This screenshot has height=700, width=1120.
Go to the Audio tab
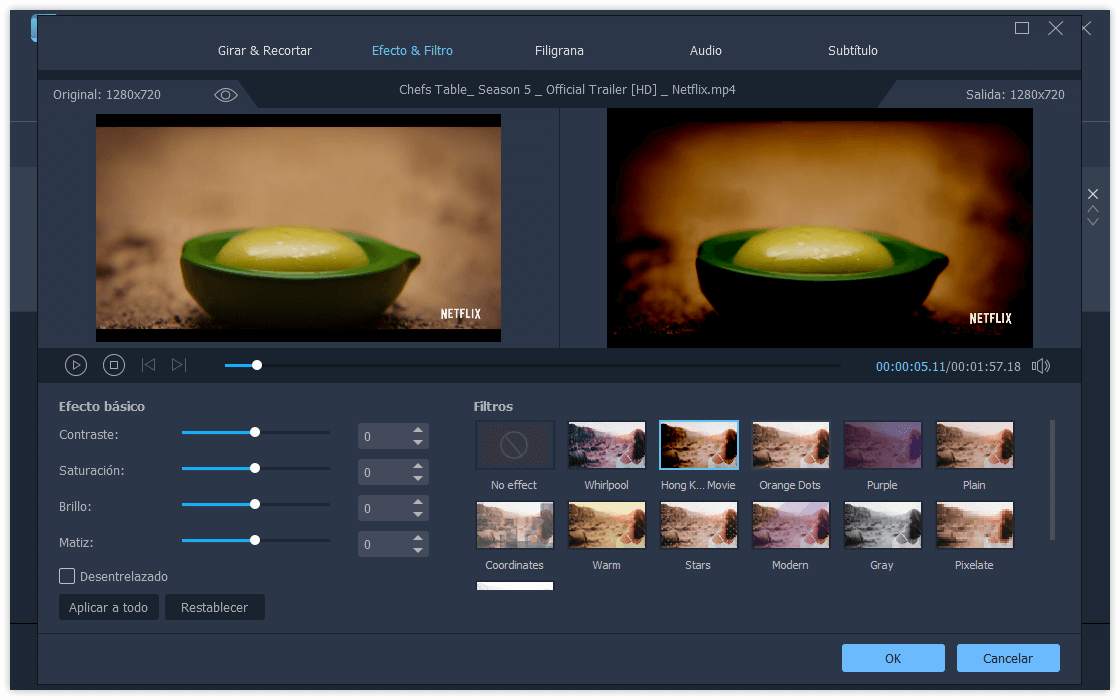tap(706, 51)
